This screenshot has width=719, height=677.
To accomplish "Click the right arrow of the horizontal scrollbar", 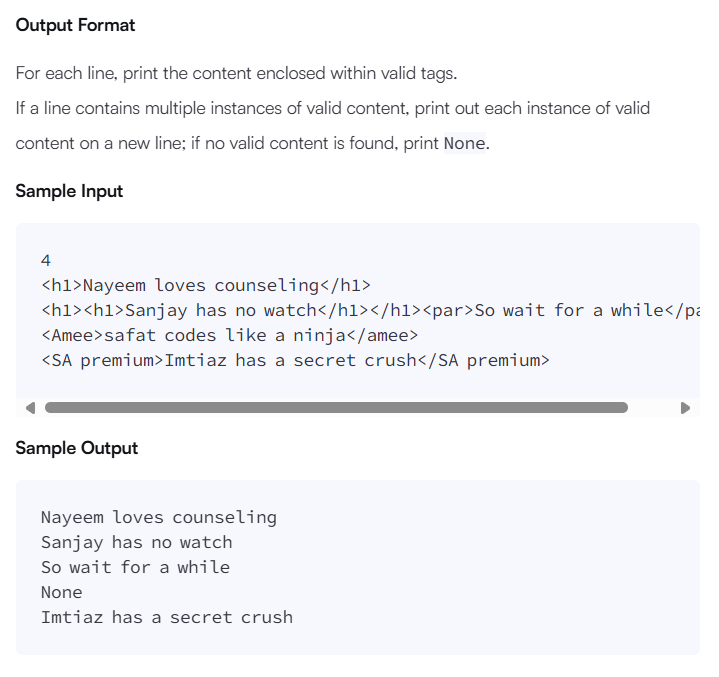I will tap(685, 408).
